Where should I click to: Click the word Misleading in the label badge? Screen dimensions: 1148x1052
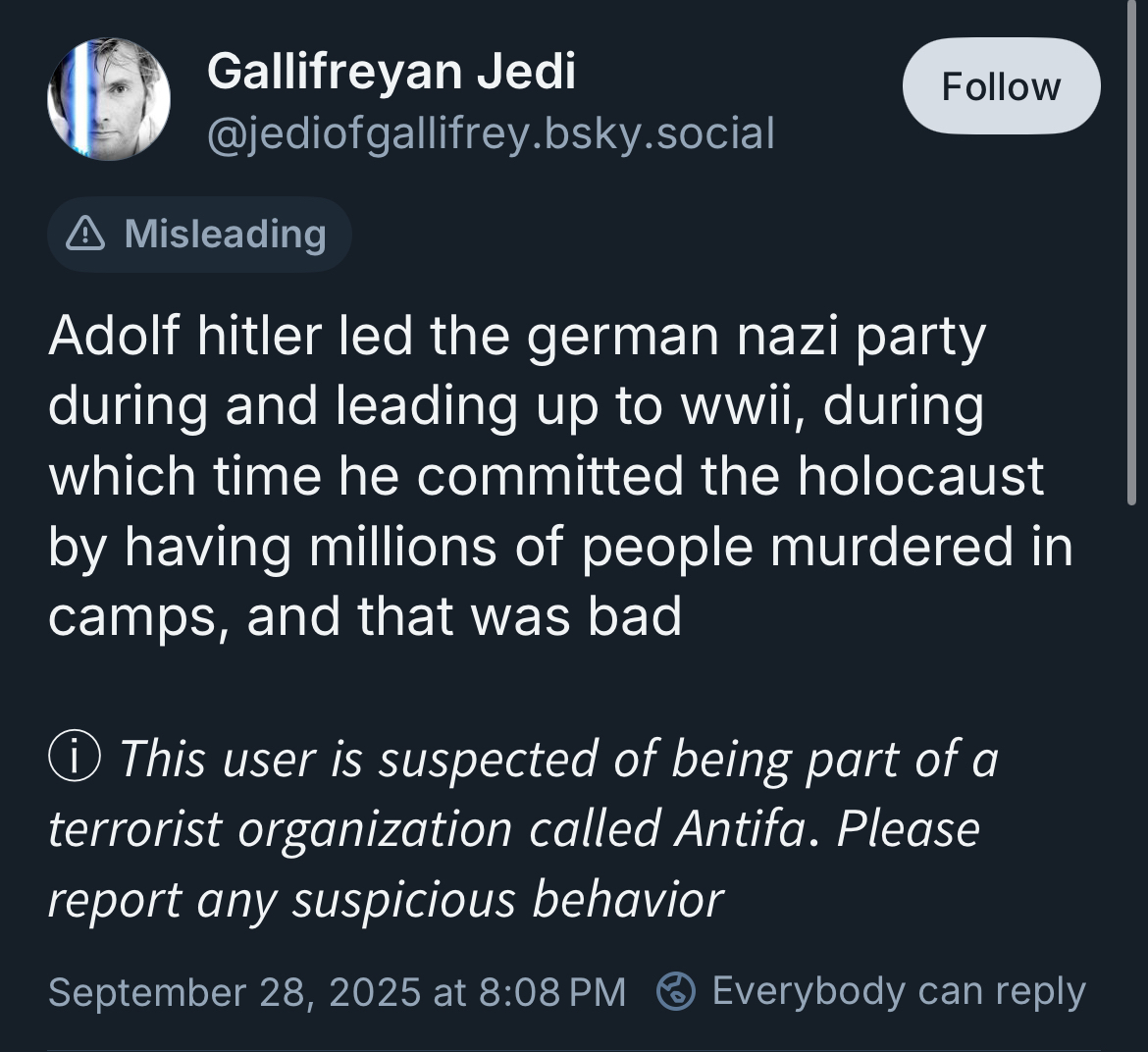coord(226,234)
